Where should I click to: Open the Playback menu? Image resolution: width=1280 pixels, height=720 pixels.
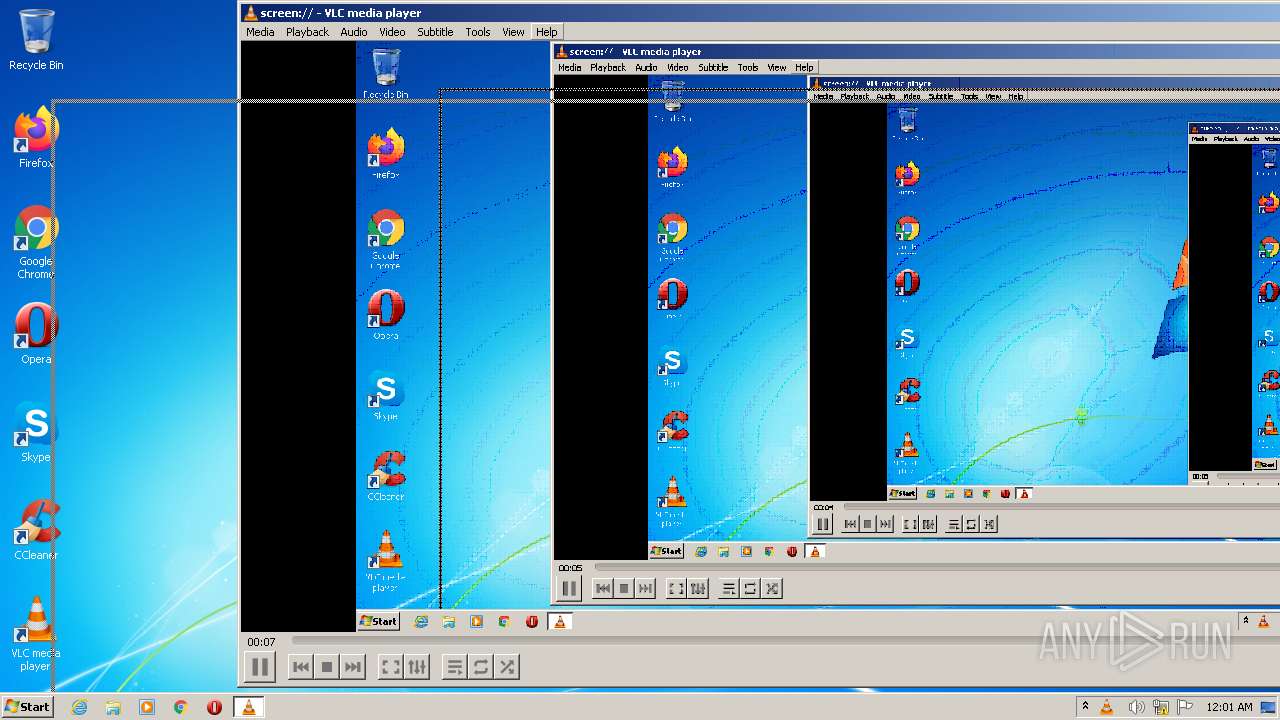[x=307, y=32]
